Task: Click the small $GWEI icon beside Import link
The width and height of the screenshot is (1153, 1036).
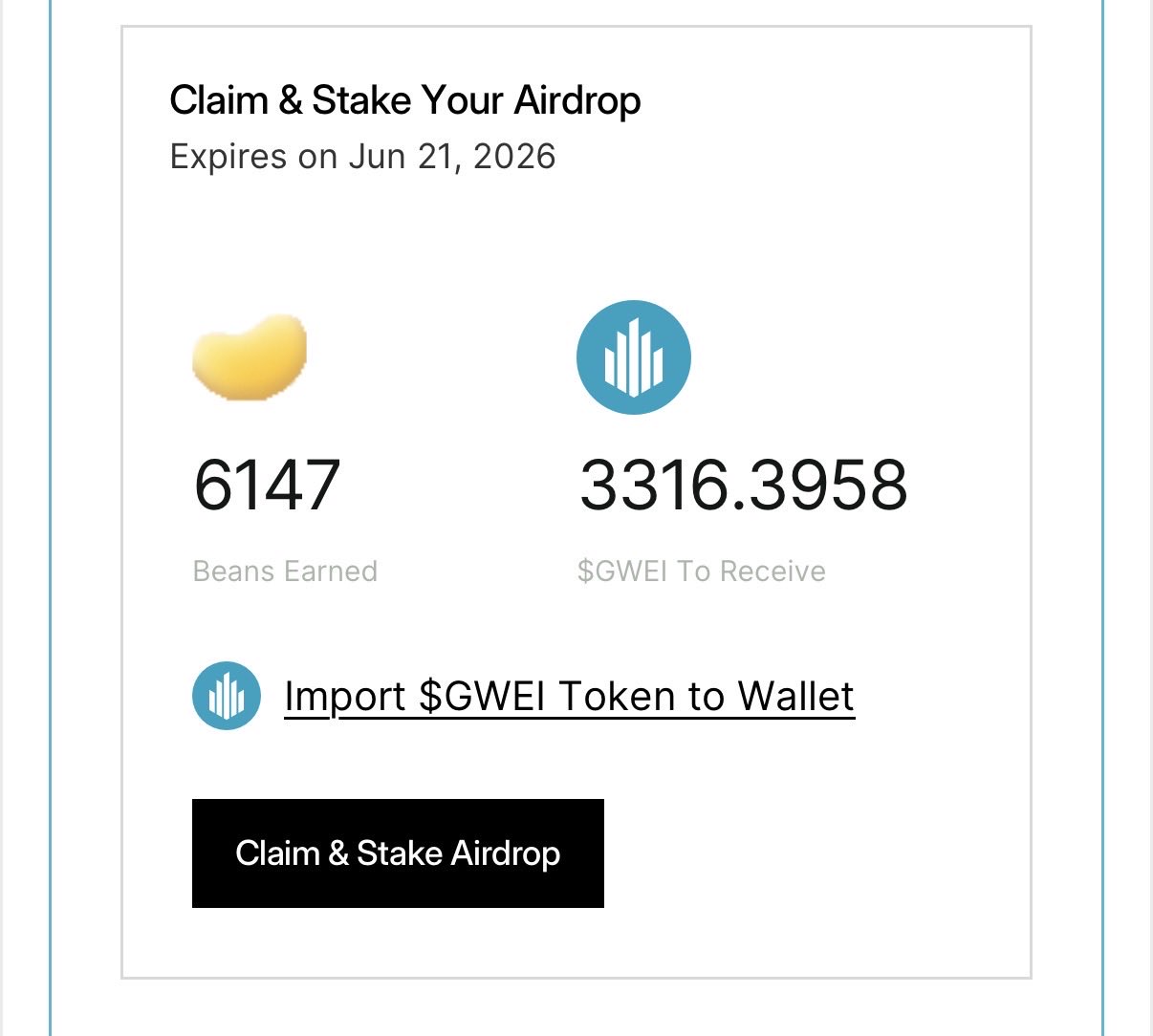Action: point(227,696)
